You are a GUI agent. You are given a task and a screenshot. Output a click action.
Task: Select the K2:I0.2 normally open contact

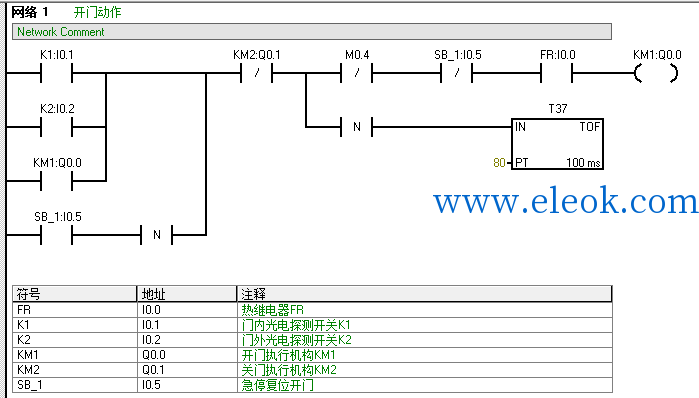(56, 127)
